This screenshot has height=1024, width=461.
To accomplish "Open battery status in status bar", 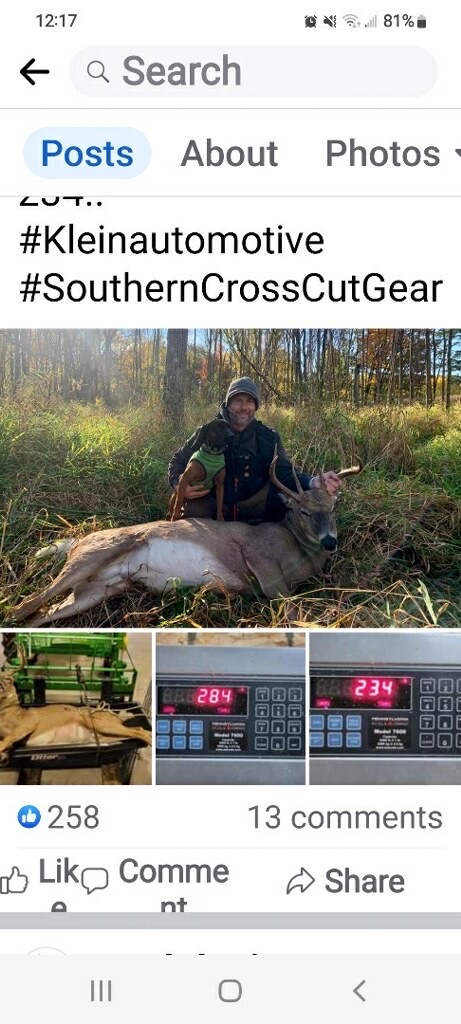I will pos(422,22).
